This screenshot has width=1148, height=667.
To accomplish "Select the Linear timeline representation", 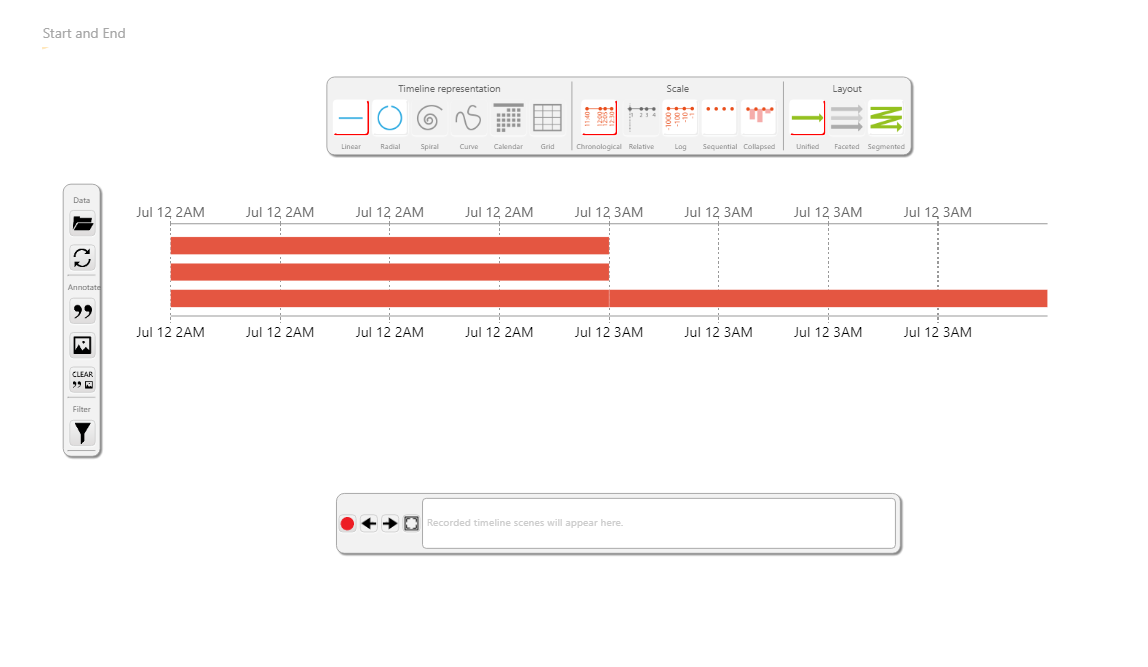I will 351,118.
